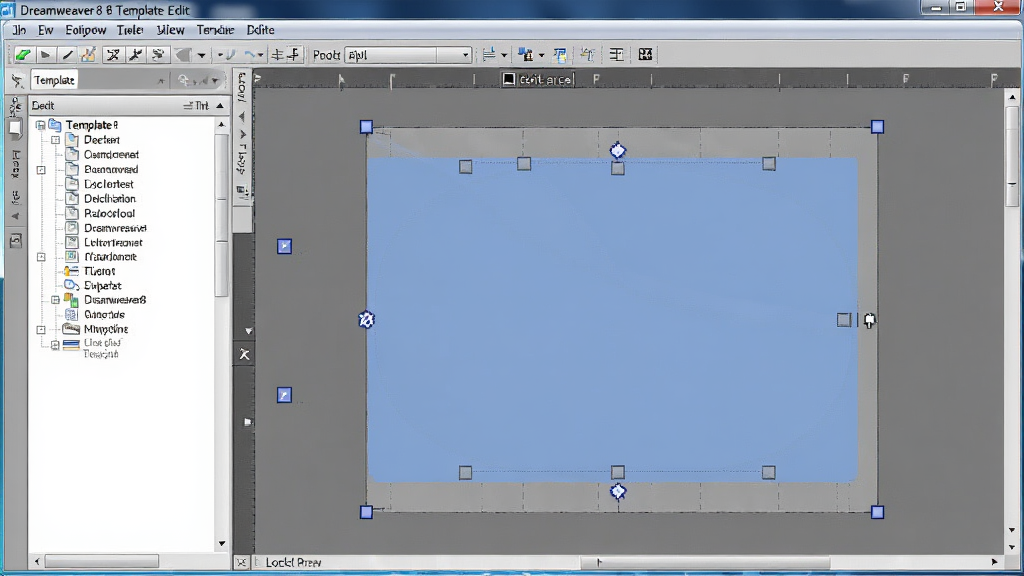Open the View menu
The width and height of the screenshot is (1024, 576).
pyautogui.click(x=170, y=30)
